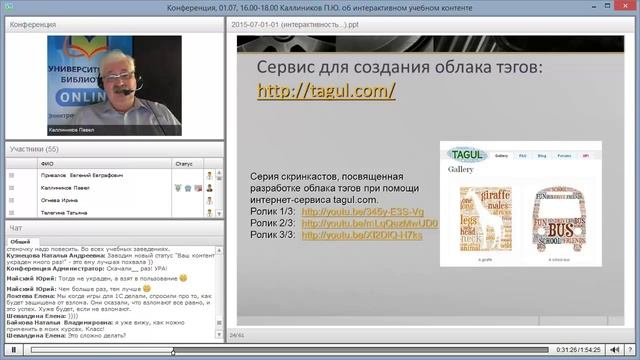Click the red status icon for Каллиников Павел
This screenshot has width=640, height=360.
pos(198,188)
